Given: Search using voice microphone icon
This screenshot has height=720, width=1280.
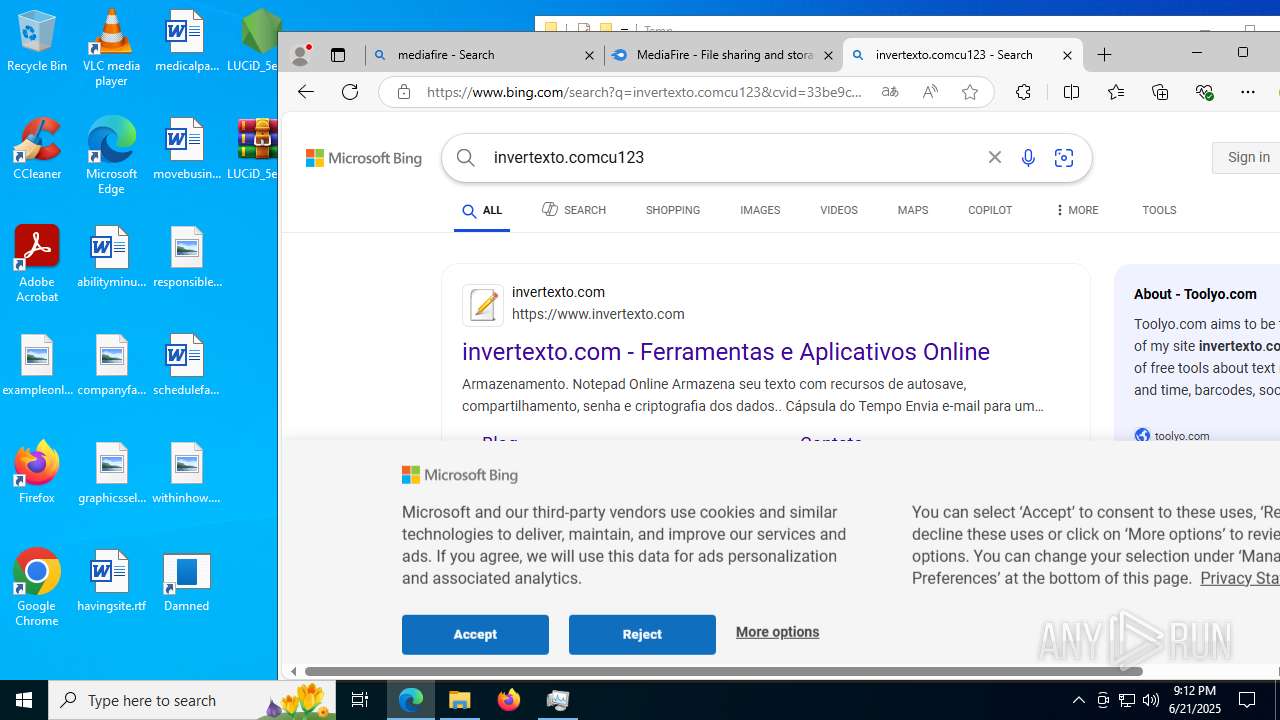Looking at the screenshot, I should (x=1028, y=158).
